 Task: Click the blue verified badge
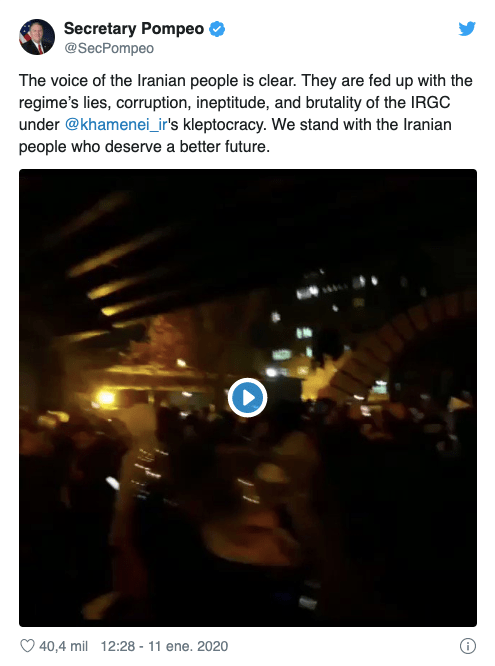pos(217,29)
